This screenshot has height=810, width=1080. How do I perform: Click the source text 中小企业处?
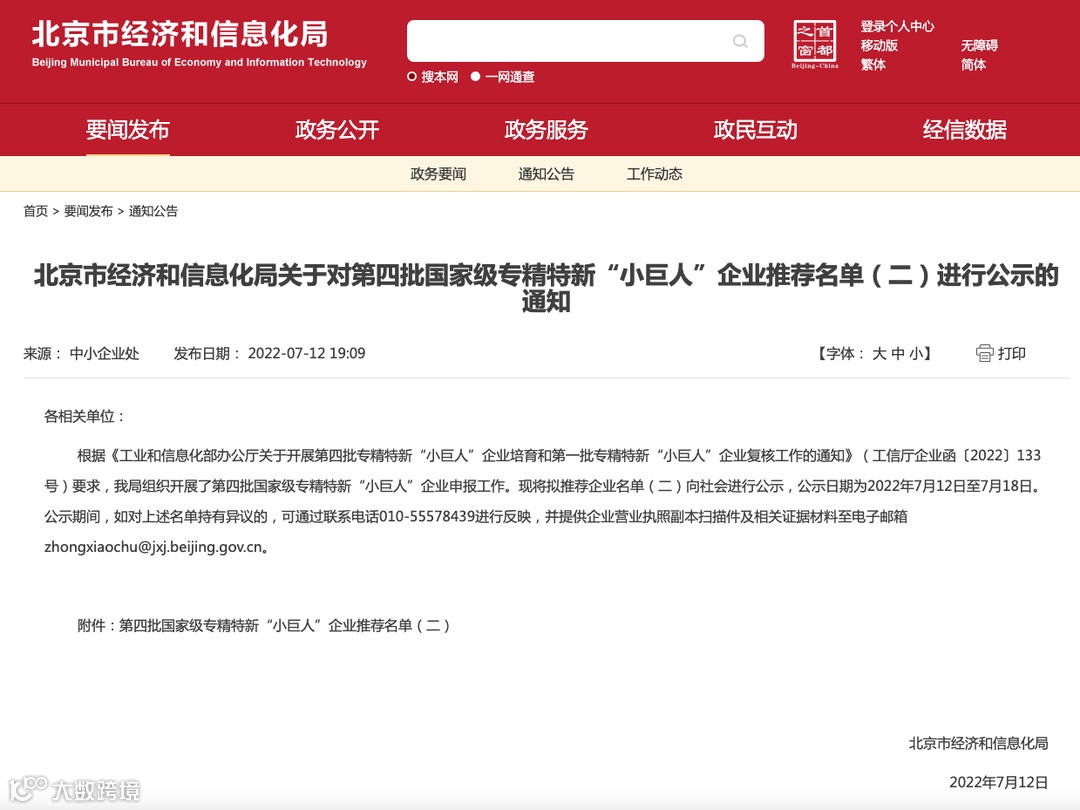pyautogui.click(x=105, y=353)
